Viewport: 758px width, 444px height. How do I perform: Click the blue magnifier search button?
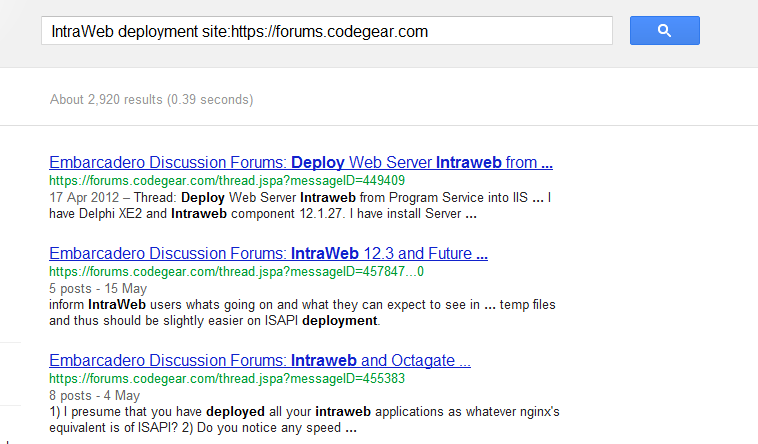pos(664,30)
